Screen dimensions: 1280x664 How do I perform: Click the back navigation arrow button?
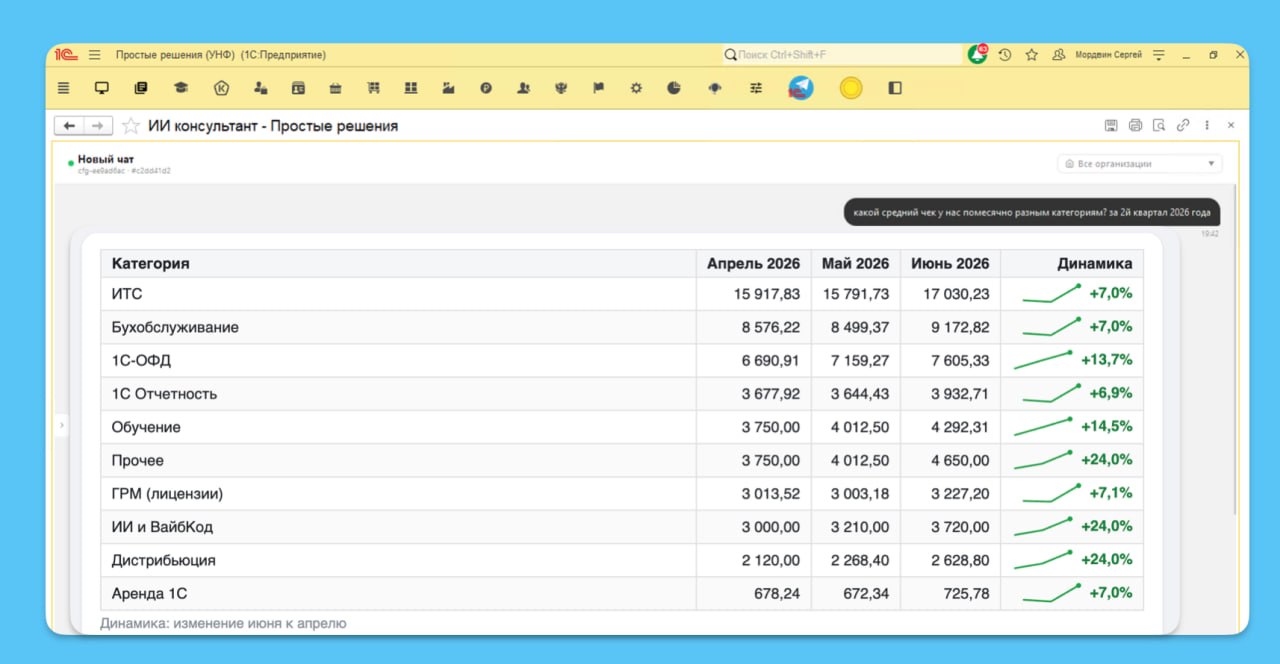coord(69,126)
